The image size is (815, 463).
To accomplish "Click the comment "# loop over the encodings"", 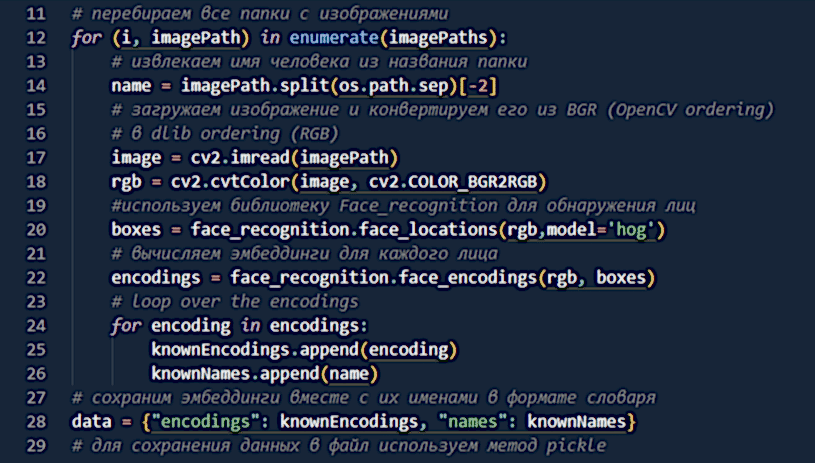I will (x=237, y=302).
